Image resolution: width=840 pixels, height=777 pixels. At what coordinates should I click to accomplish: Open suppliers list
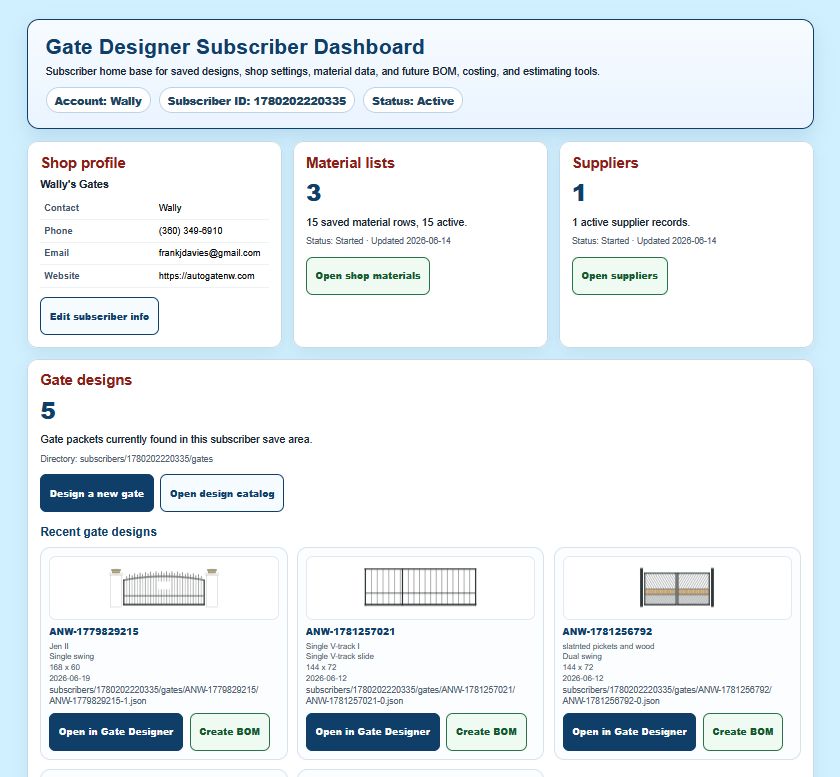619,276
